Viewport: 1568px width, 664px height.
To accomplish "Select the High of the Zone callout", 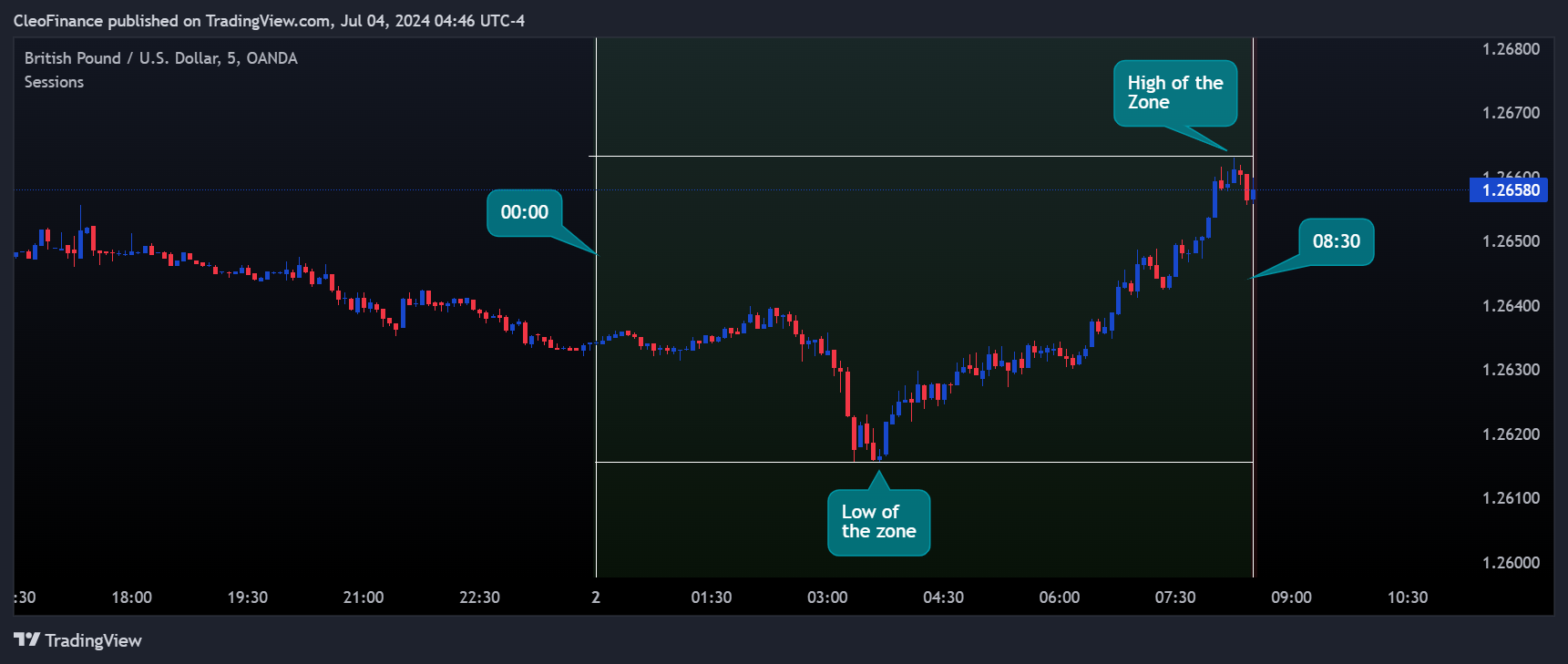I will click(1175, 93).
